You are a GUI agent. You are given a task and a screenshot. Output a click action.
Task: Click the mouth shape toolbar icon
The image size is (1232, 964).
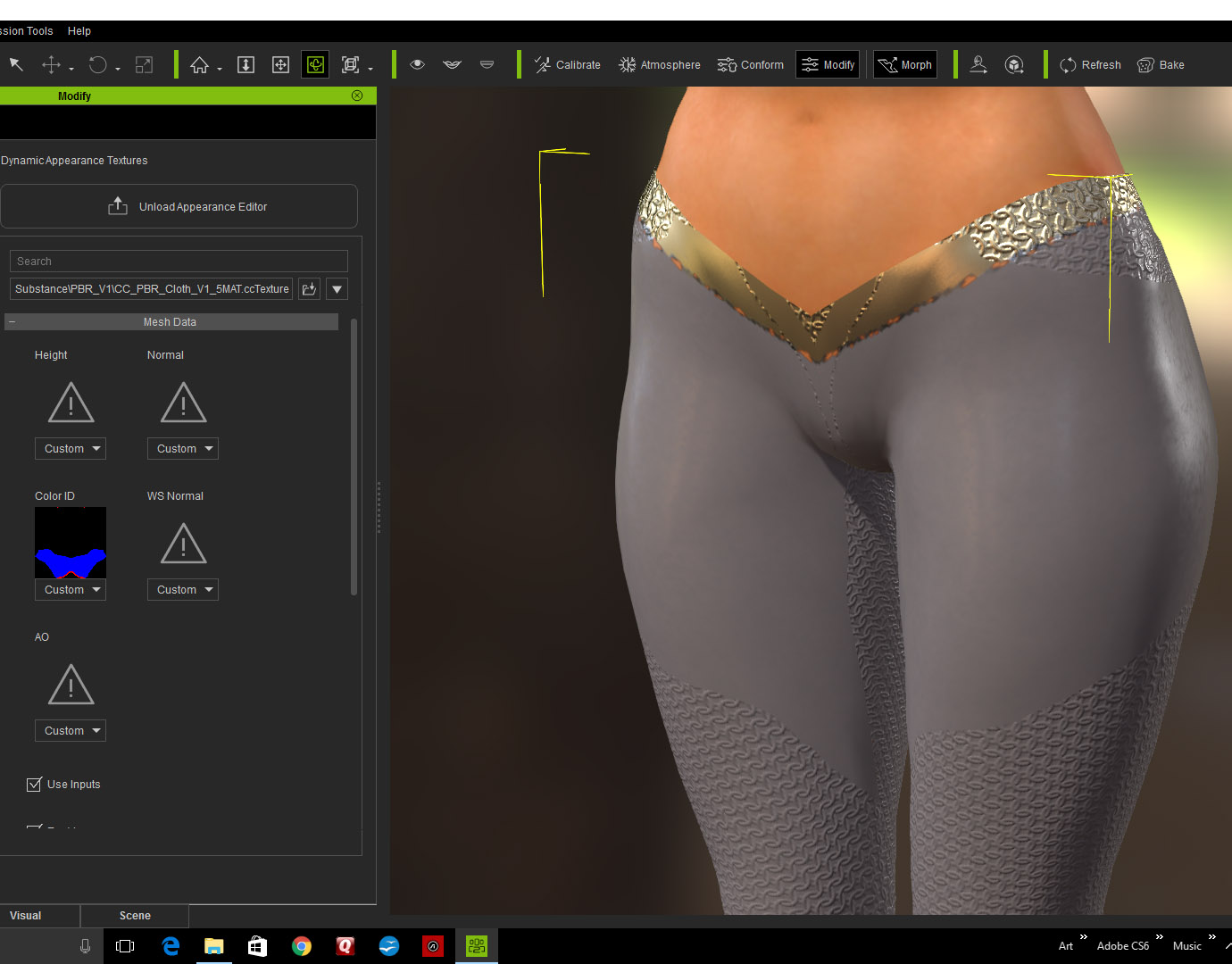[452, 64]
